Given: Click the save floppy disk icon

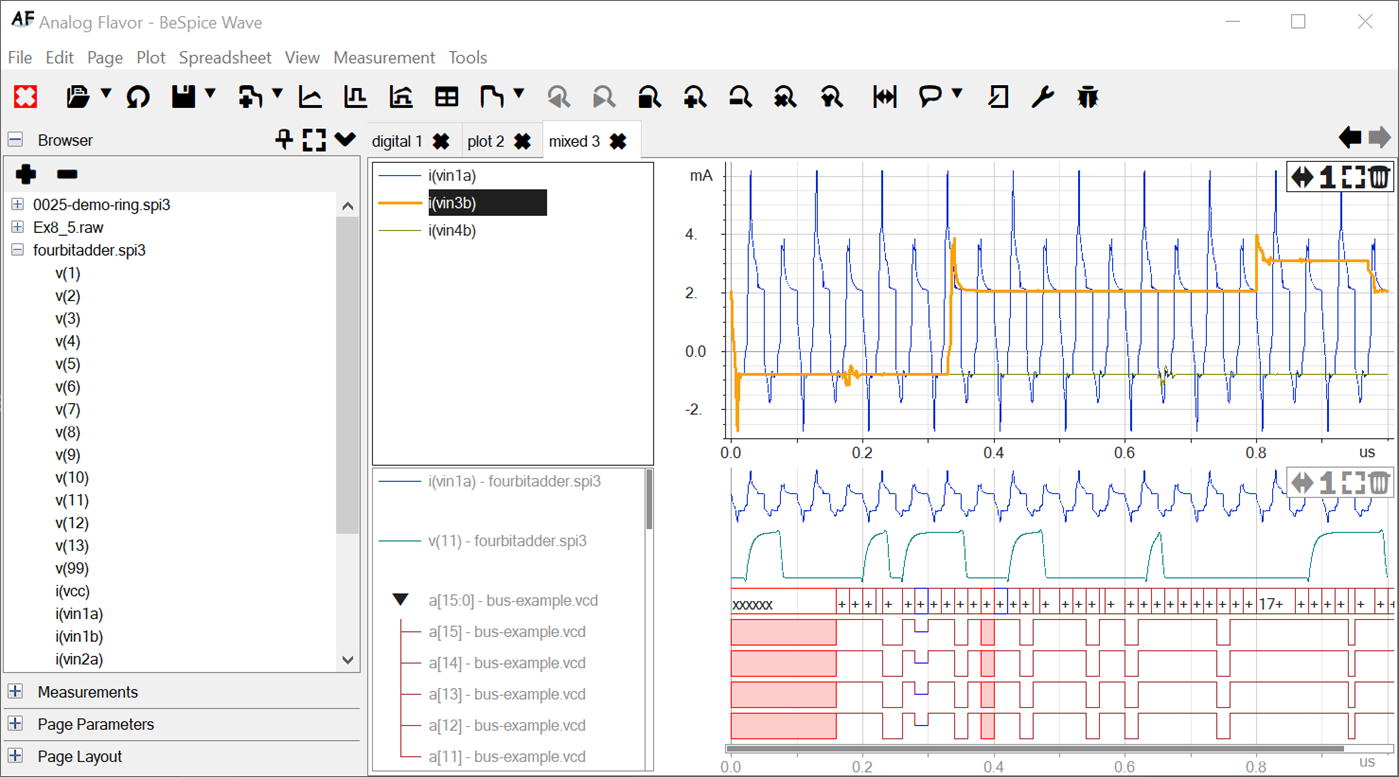Looking at the screenshot, I should [183, 97].
